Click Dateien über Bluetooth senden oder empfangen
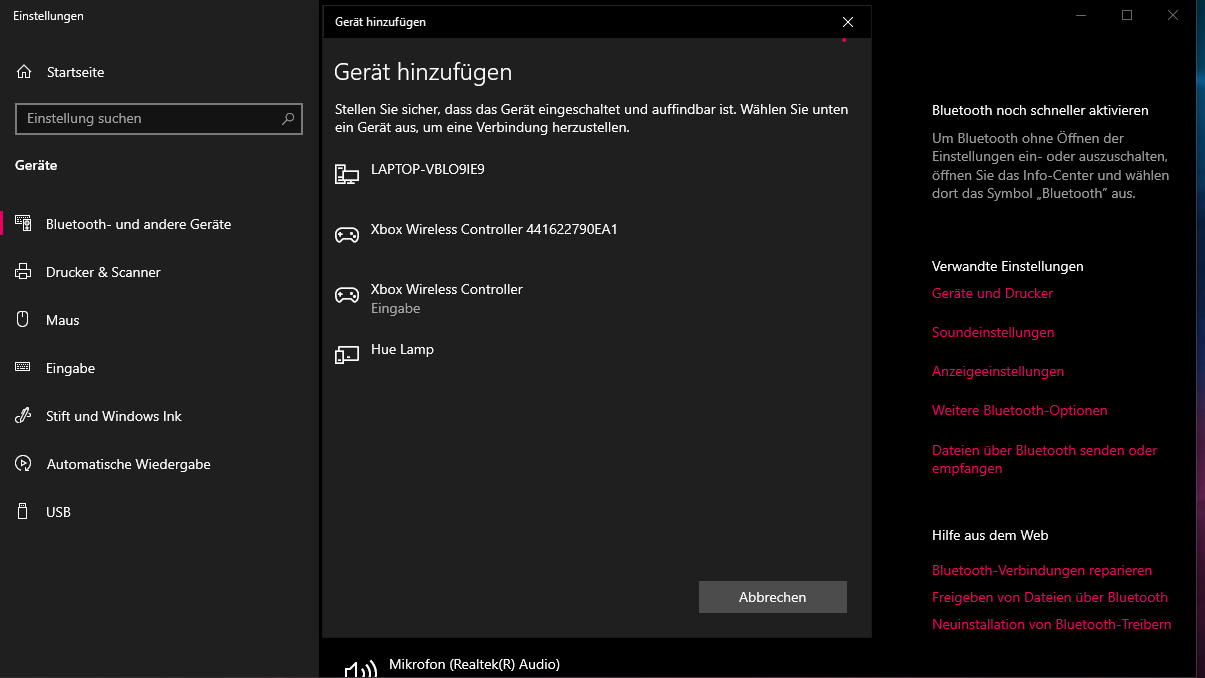Image resolution: width=1205 pixels, height=678 pixels. click(x=1045, y=459)
